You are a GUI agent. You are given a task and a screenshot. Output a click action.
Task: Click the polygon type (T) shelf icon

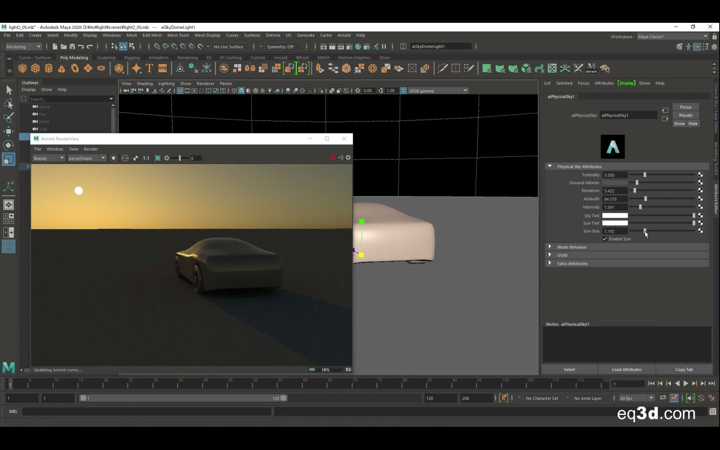point(149,69)
